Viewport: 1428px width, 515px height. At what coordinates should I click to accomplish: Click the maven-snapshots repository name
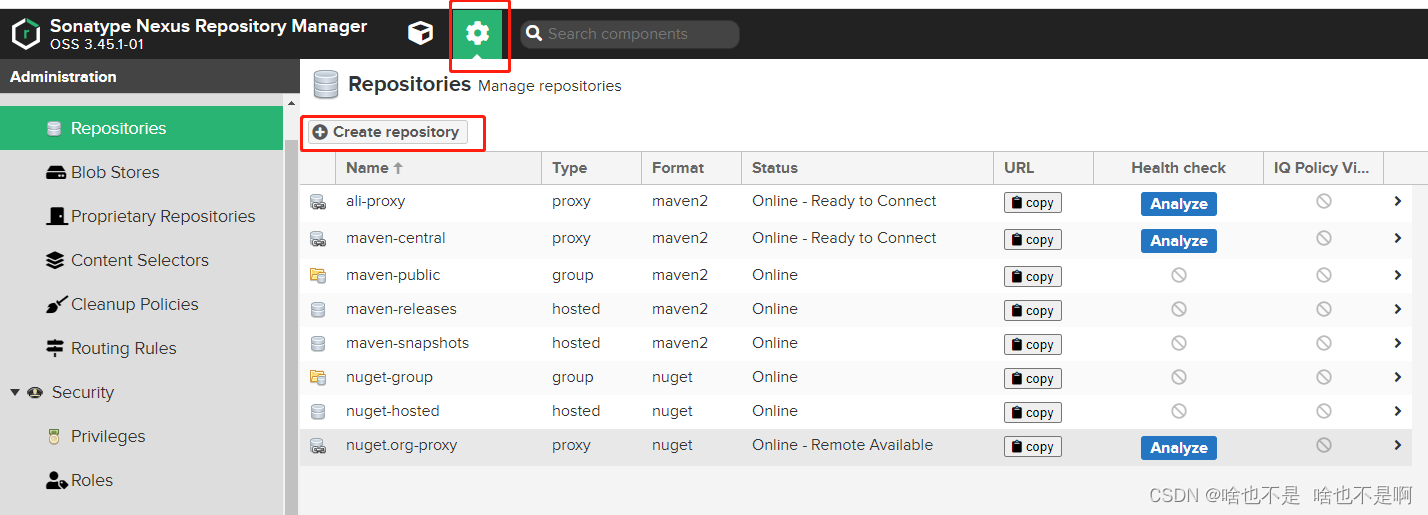407,343
